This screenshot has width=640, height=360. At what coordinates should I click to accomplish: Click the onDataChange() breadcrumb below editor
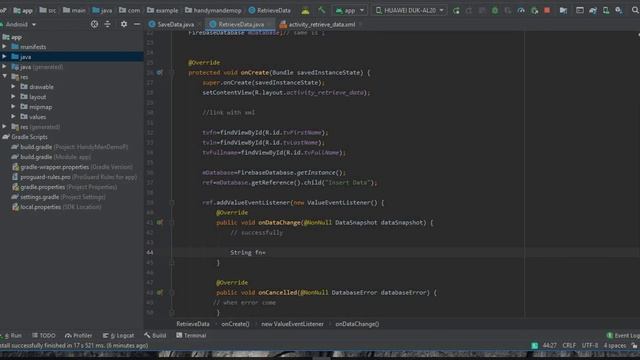(x=357, y=324)
